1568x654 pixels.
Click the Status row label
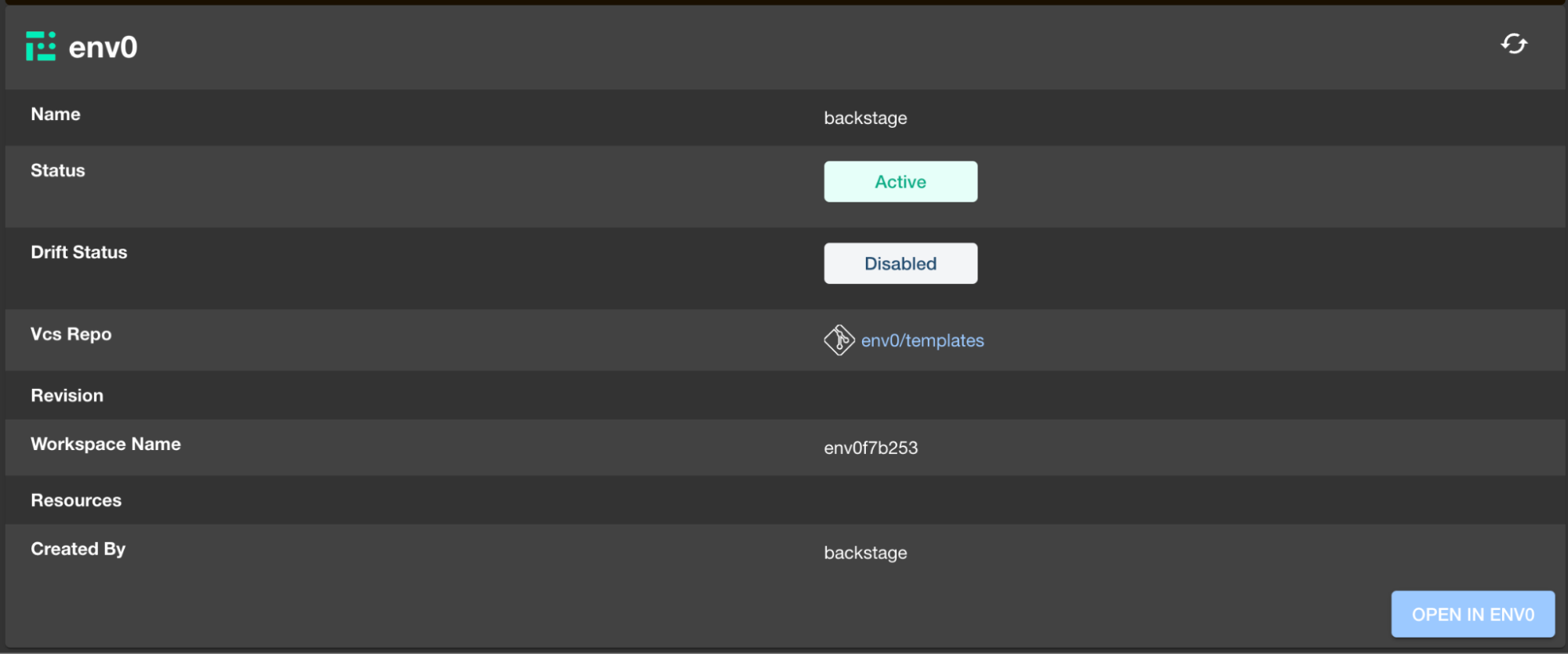tap(58, 171)
